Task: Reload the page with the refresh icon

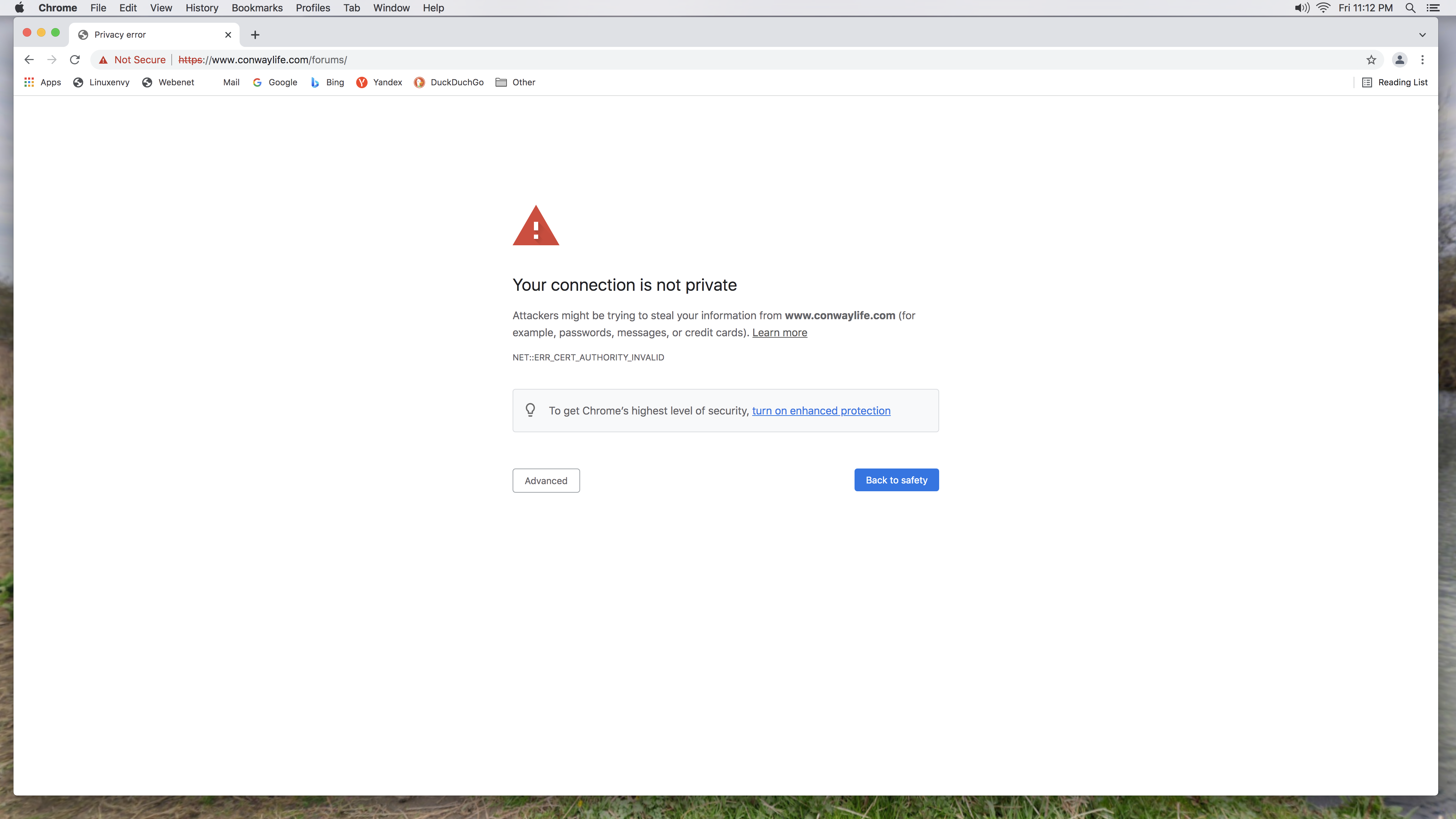Action: point(75,60)
